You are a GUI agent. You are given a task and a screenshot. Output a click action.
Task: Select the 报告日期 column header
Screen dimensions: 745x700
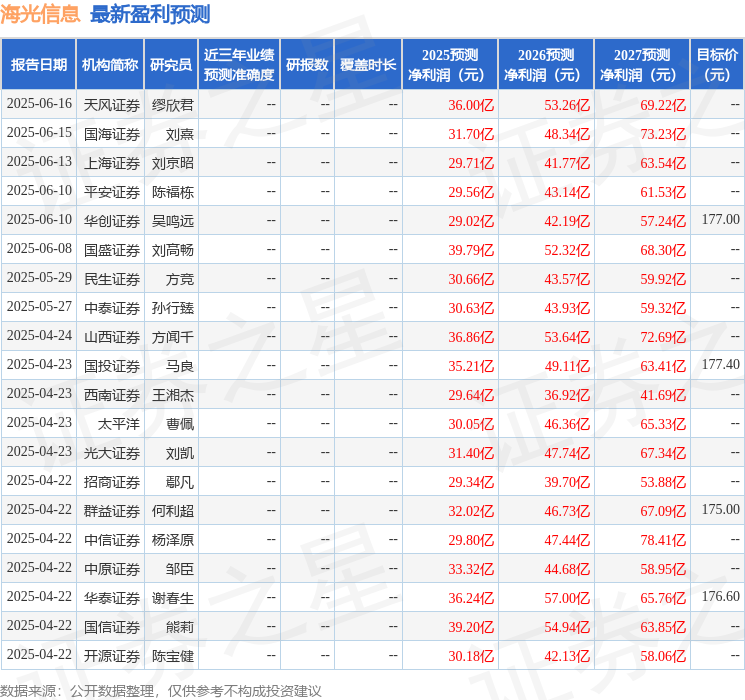tap(38, 65)
